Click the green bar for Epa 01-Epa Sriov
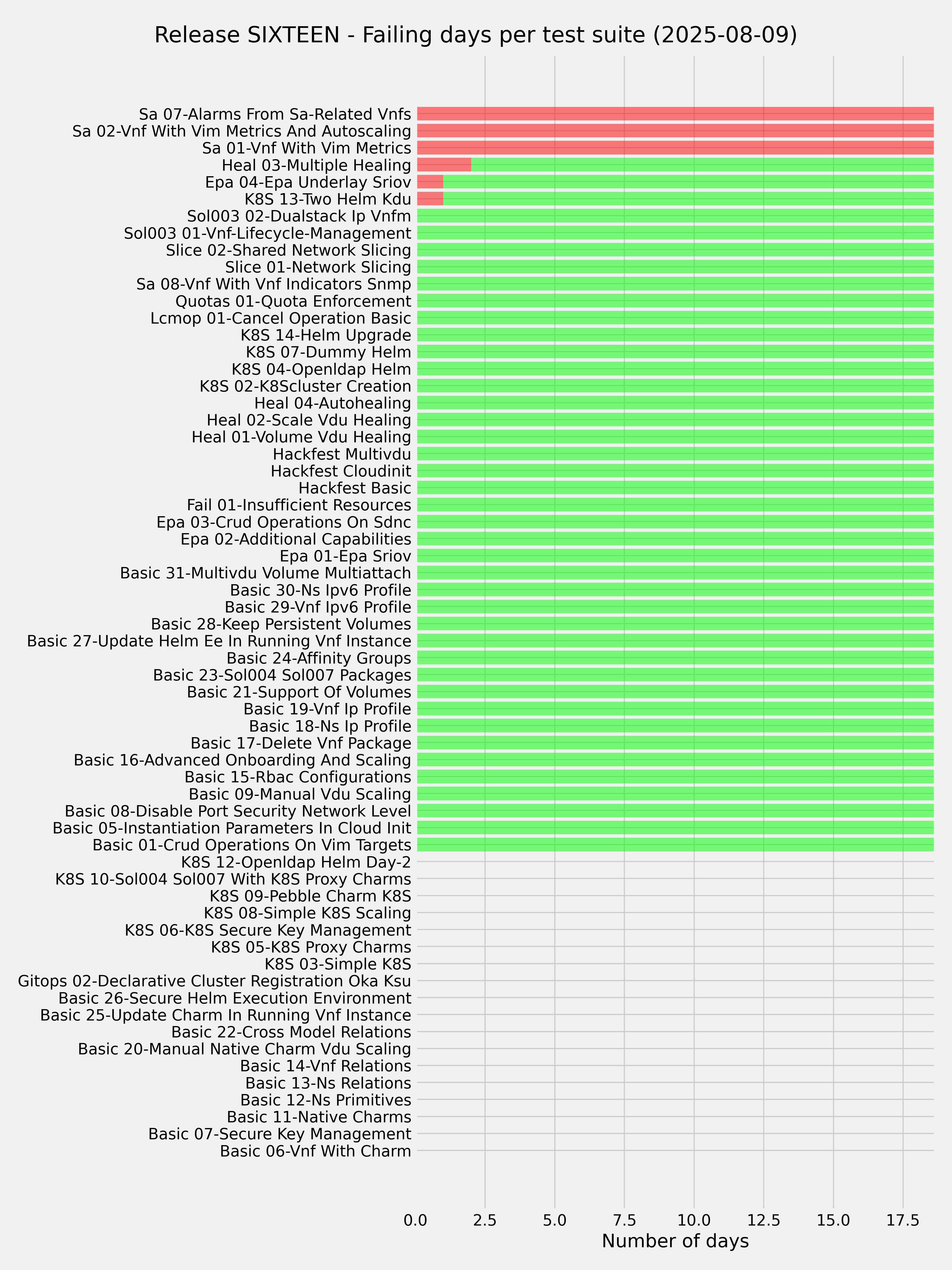 (675, 556)
